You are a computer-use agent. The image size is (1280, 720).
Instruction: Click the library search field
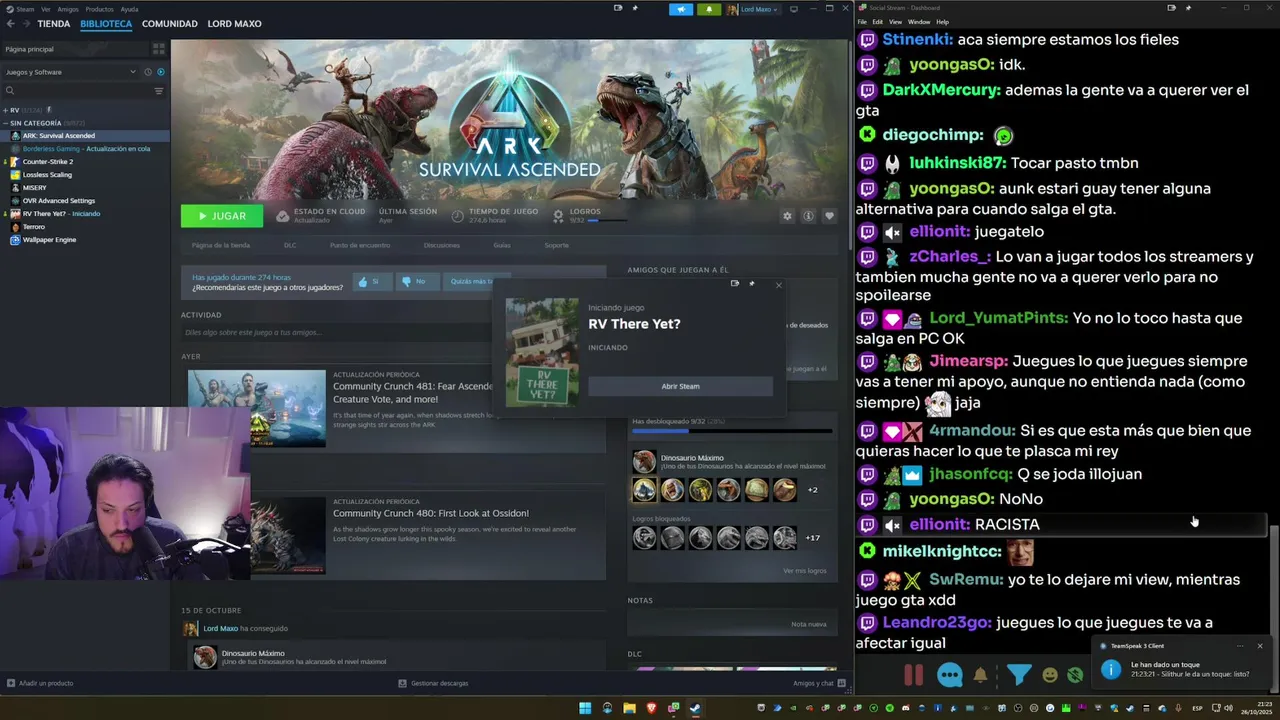pos(77,91)
